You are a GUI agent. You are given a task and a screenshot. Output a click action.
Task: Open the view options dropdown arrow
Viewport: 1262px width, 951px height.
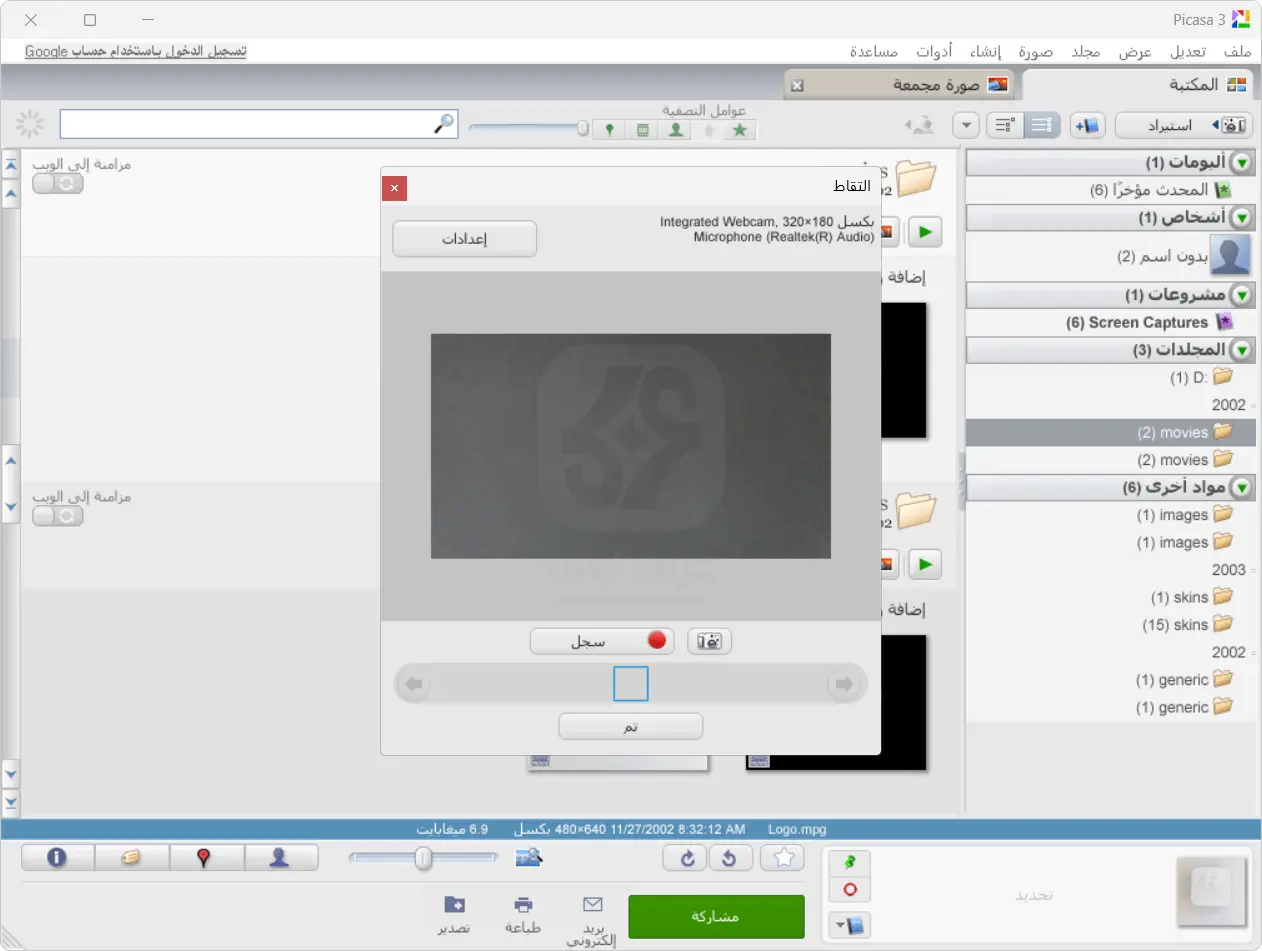tap(966, 125)
